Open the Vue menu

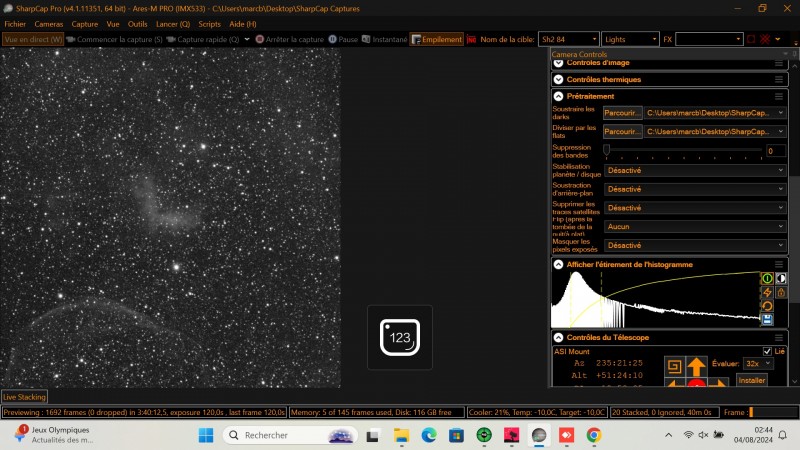point(113,24)
